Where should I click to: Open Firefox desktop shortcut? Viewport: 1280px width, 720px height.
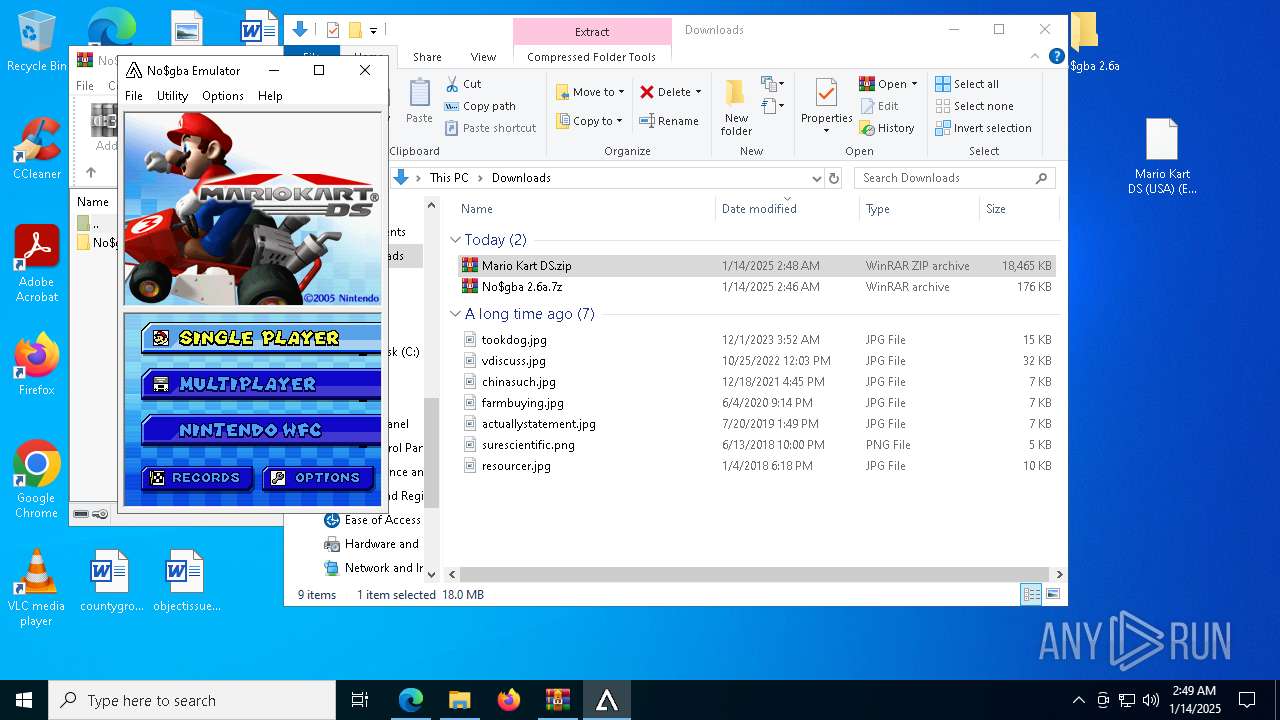37,364
